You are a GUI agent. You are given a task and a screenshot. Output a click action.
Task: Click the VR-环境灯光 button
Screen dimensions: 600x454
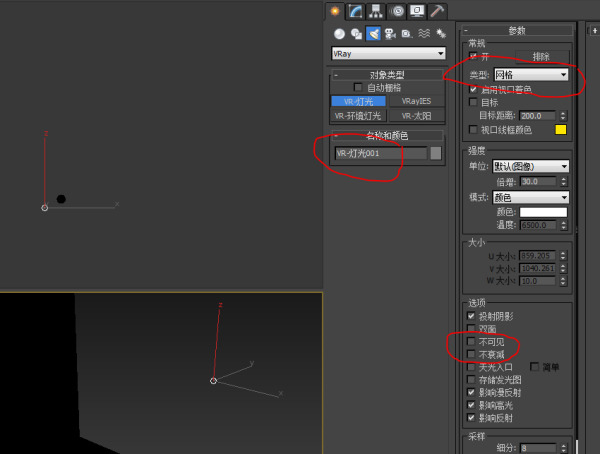(358, 116)
